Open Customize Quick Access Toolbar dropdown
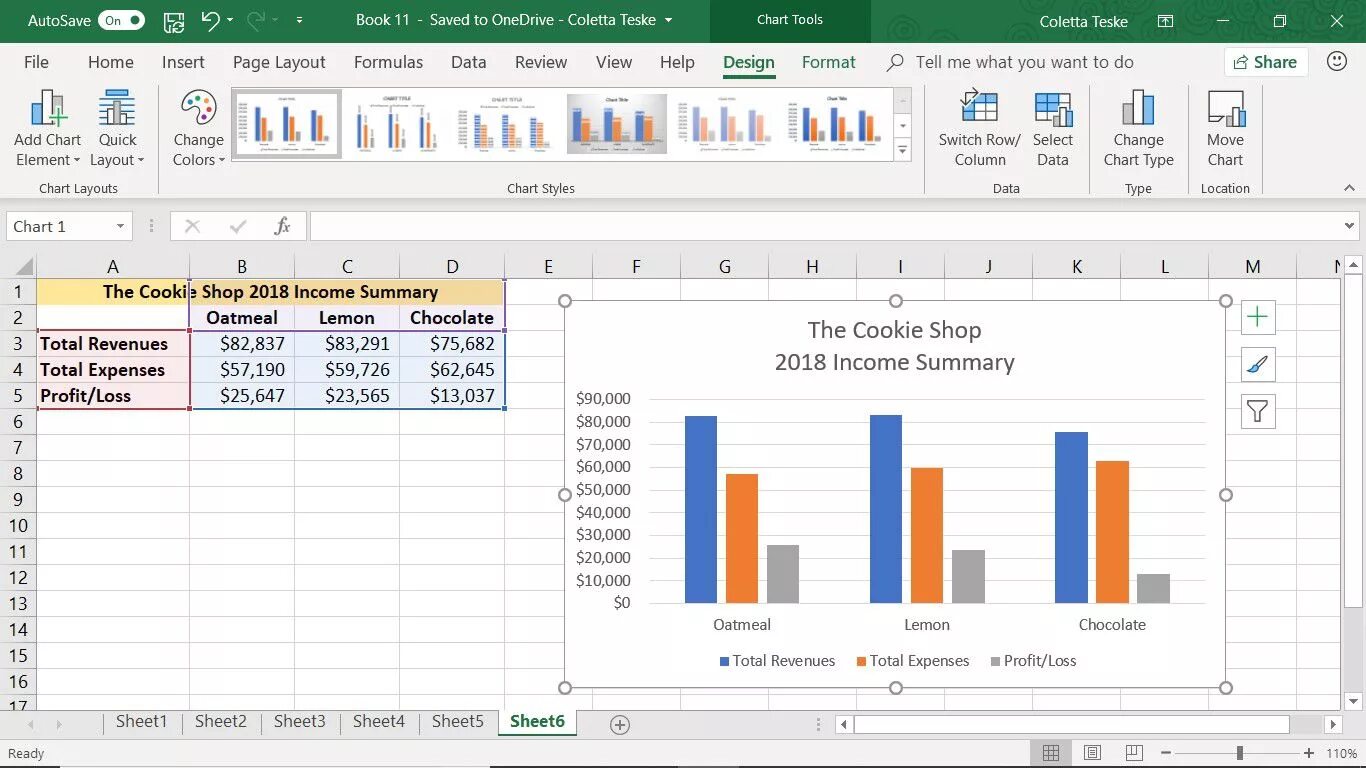1366x768 pixels. coord(299,20)
